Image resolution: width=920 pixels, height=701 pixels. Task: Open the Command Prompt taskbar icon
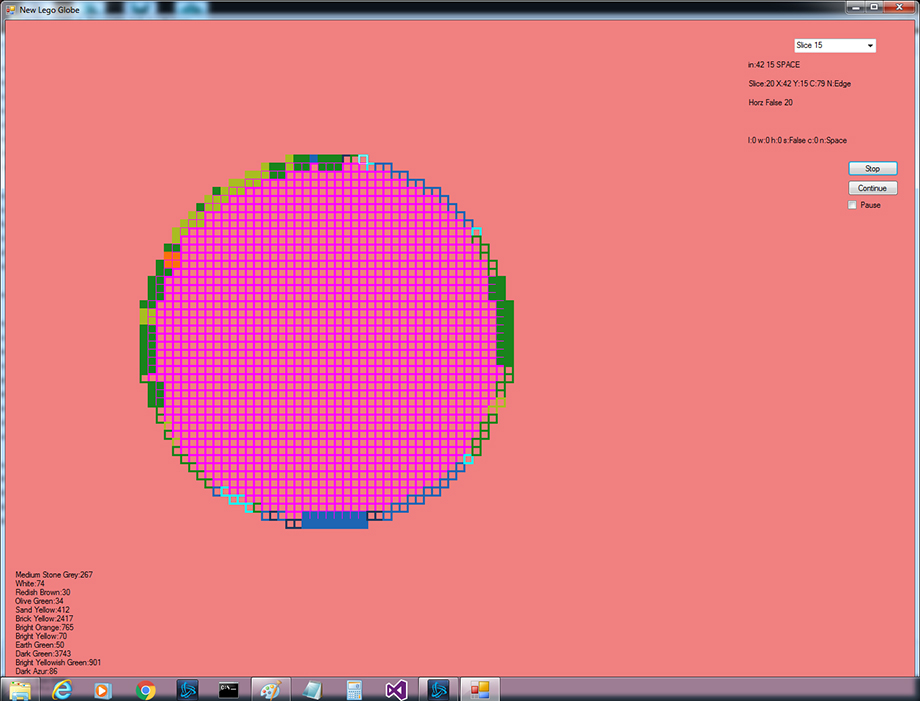click(229, 689)
